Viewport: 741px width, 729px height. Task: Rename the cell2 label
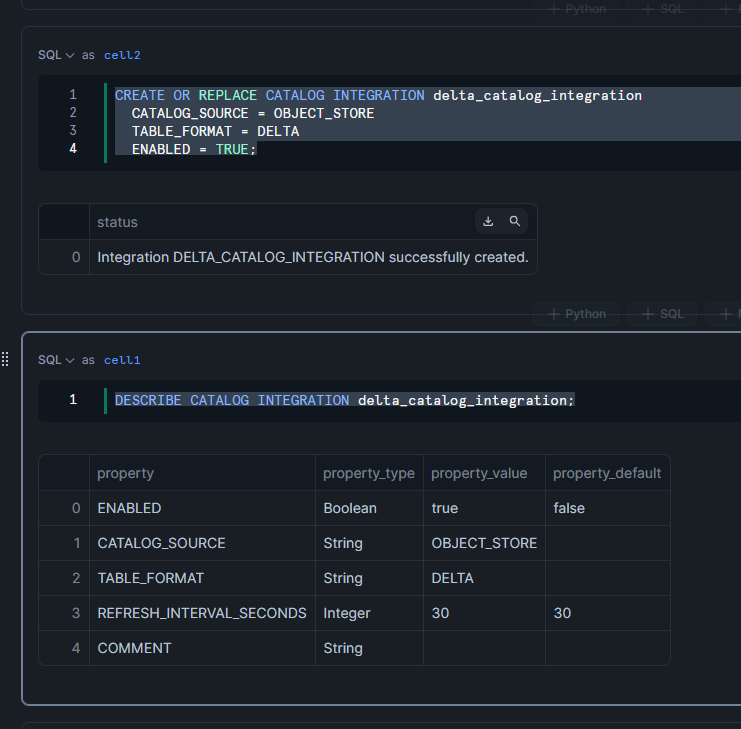[x=122, y=55]
